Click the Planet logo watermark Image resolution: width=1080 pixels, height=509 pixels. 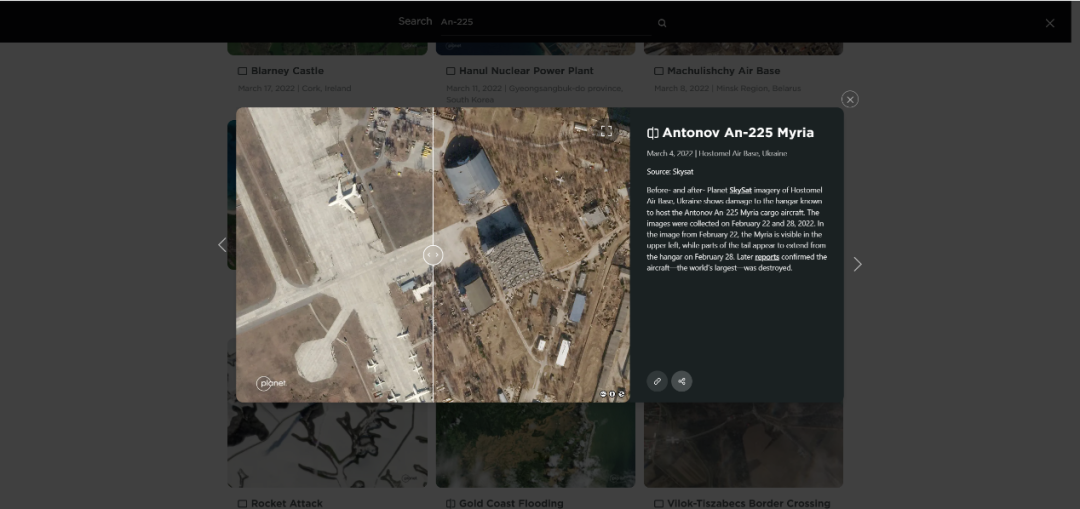tap(270, 383)
